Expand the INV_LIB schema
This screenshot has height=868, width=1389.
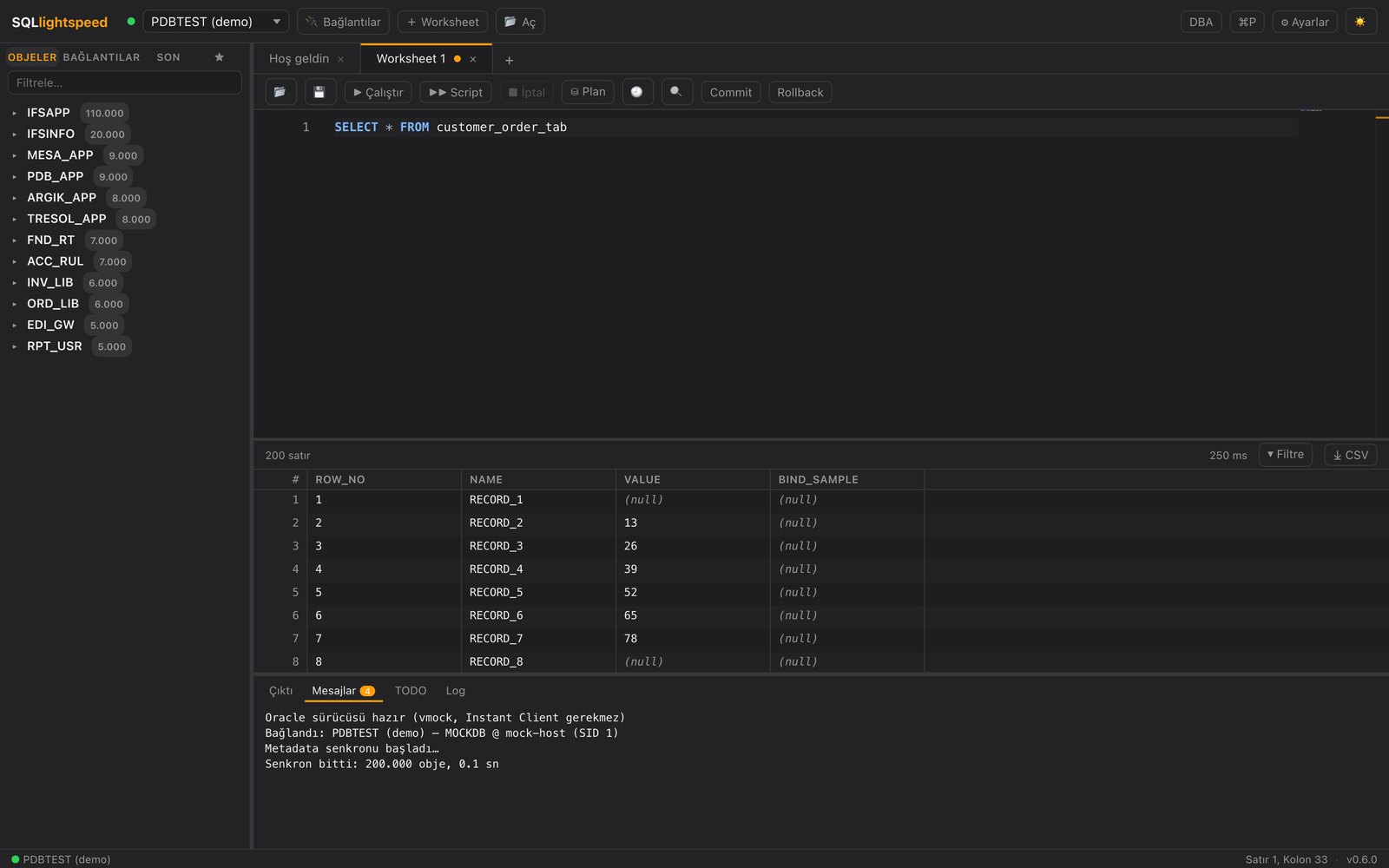[15, 283]
